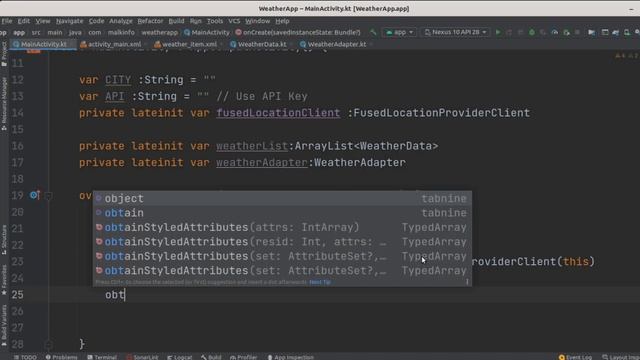Open the SonarLint tool window

142,357
